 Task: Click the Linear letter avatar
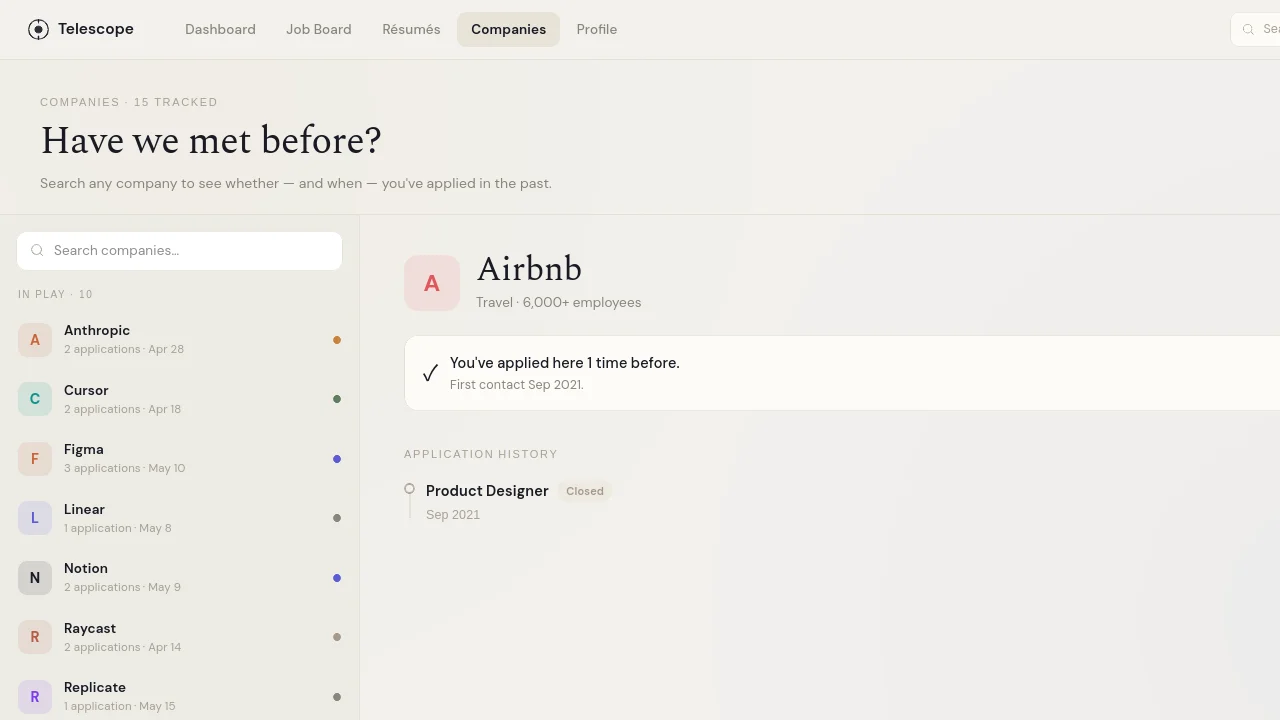35,518
